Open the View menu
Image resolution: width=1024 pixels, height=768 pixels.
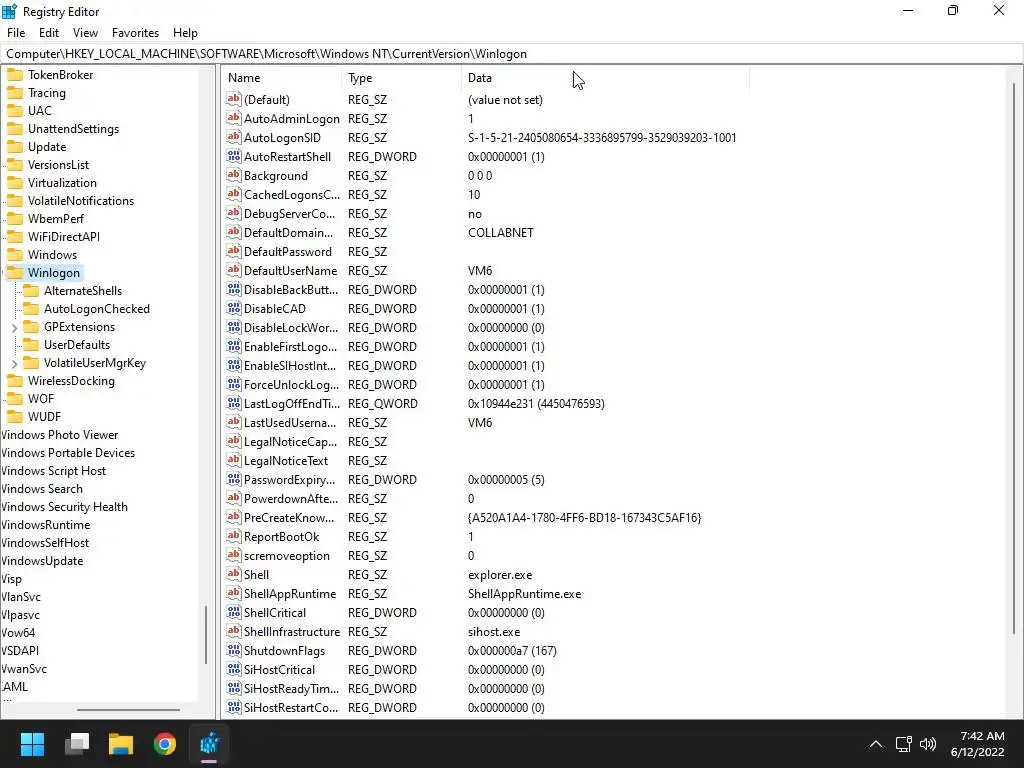(85, 33)
